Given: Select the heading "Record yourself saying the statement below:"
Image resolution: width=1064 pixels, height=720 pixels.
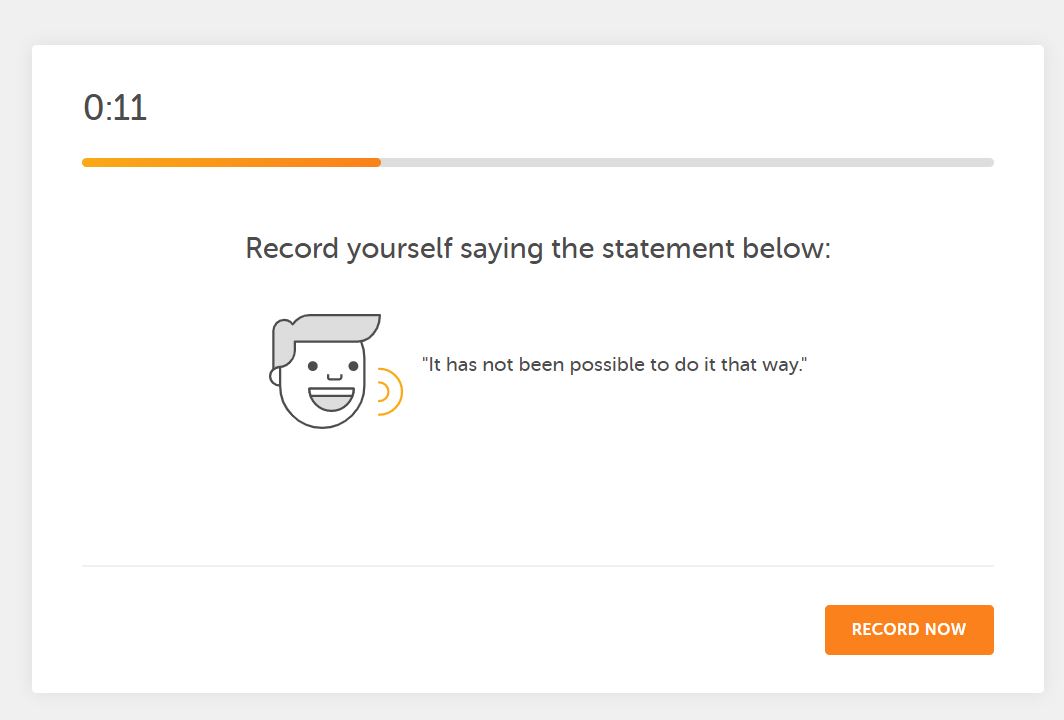Looking at the screenshot, I should point(538,248).
